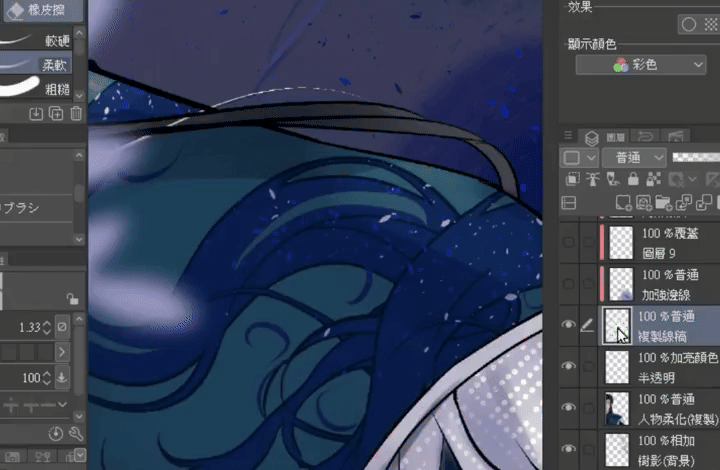Click the second checkbox column of 加強邊線
720x470 pixels.
pos(588,284)
